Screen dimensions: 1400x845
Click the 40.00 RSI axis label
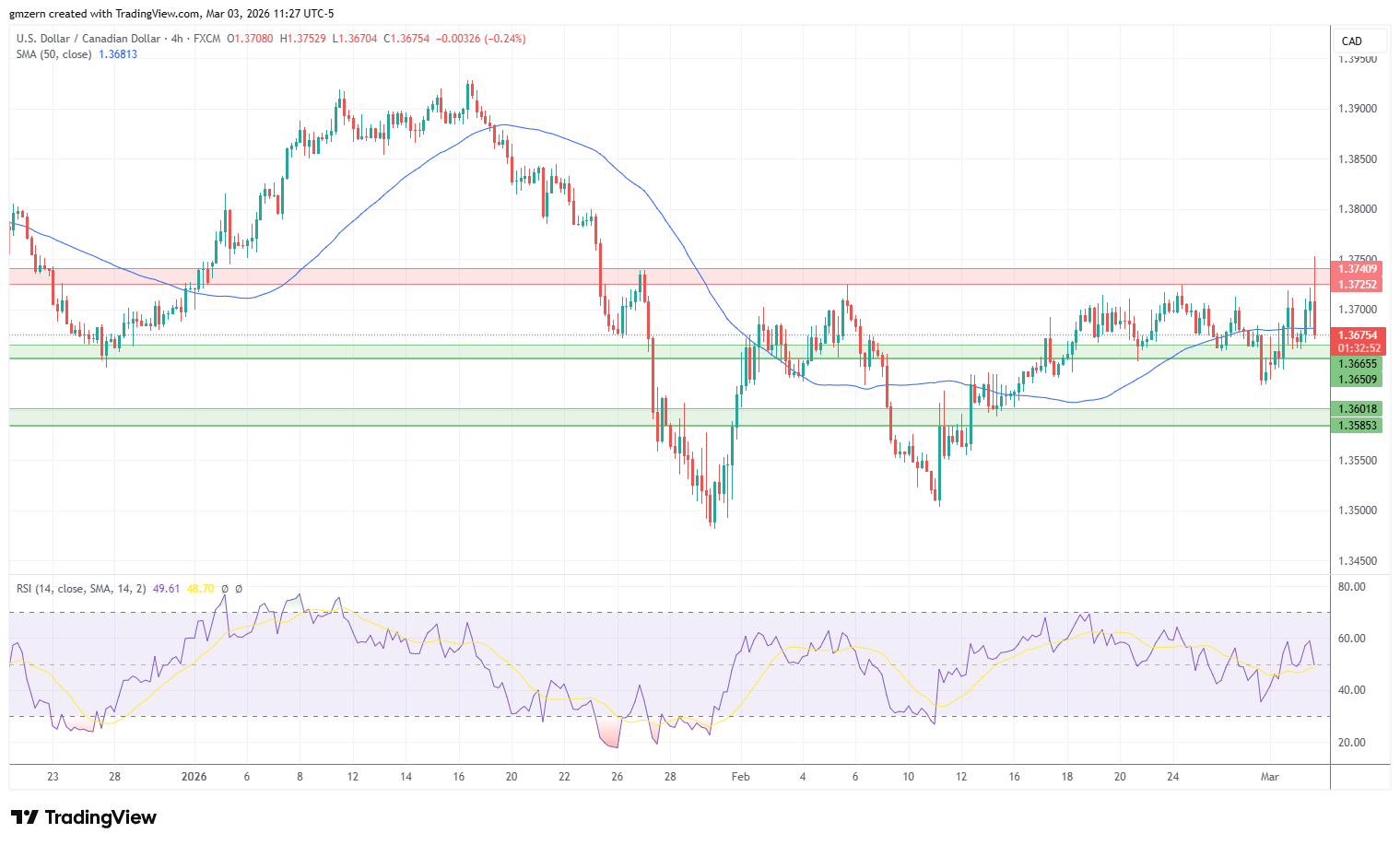point(1352,690)
